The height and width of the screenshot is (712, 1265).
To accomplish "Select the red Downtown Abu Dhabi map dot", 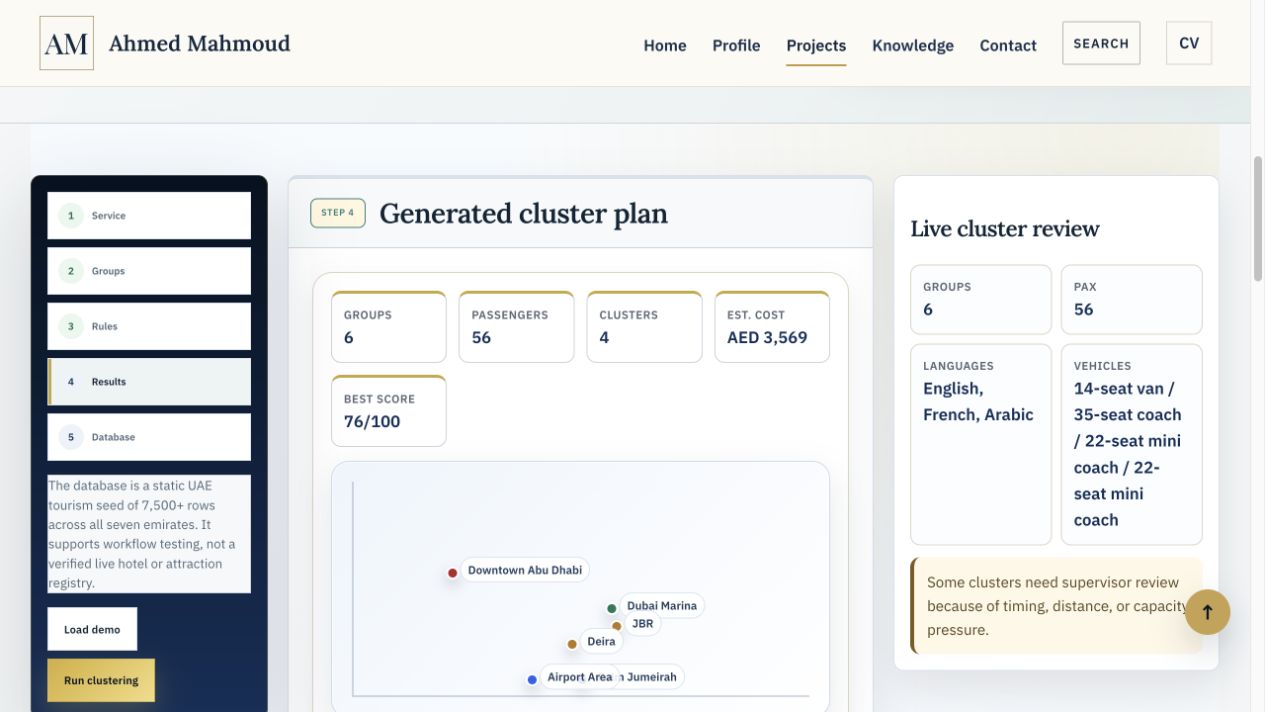I will click(452, 573).
